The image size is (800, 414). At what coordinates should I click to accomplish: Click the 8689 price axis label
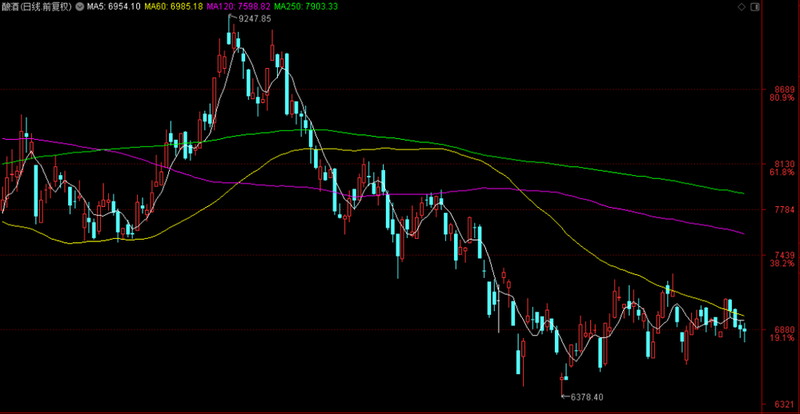[x=780, y=89]
